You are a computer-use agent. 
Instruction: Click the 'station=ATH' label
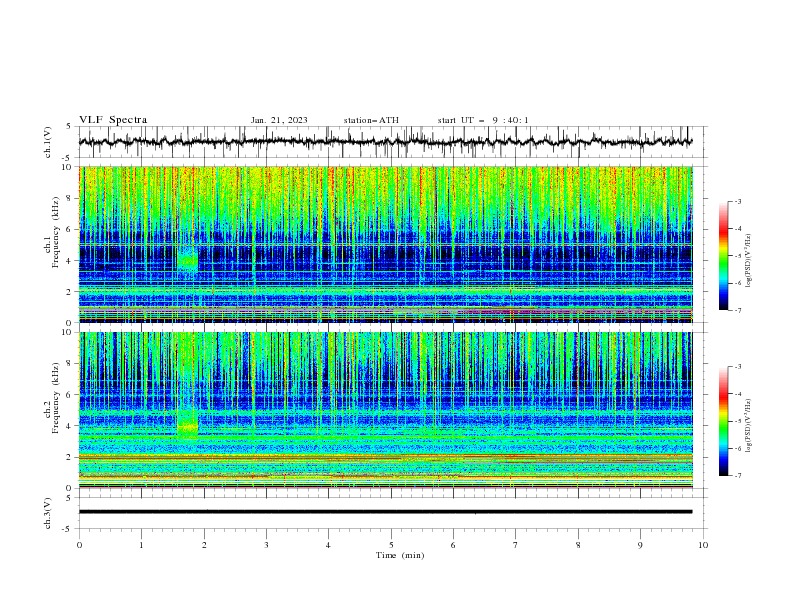[x=371, y=120]
